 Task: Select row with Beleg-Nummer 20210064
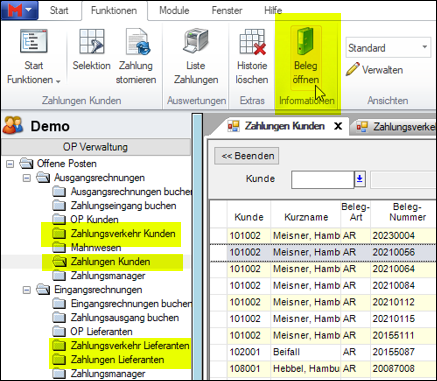(x=323, y=269)
